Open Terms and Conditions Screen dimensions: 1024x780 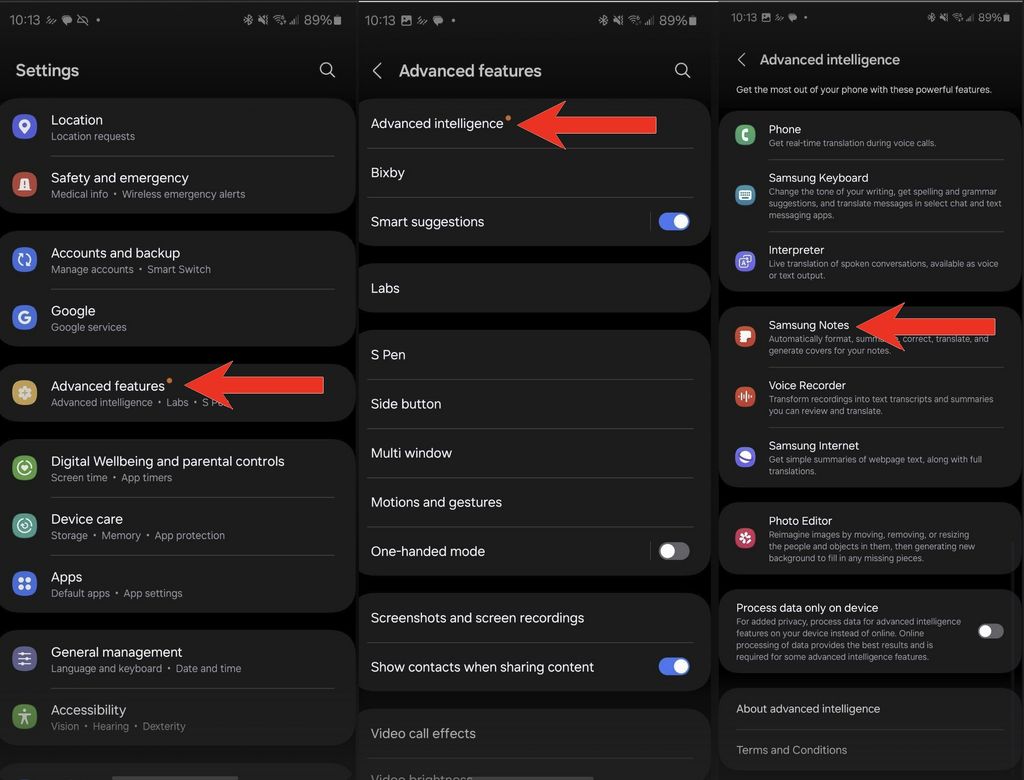point(791,749)
